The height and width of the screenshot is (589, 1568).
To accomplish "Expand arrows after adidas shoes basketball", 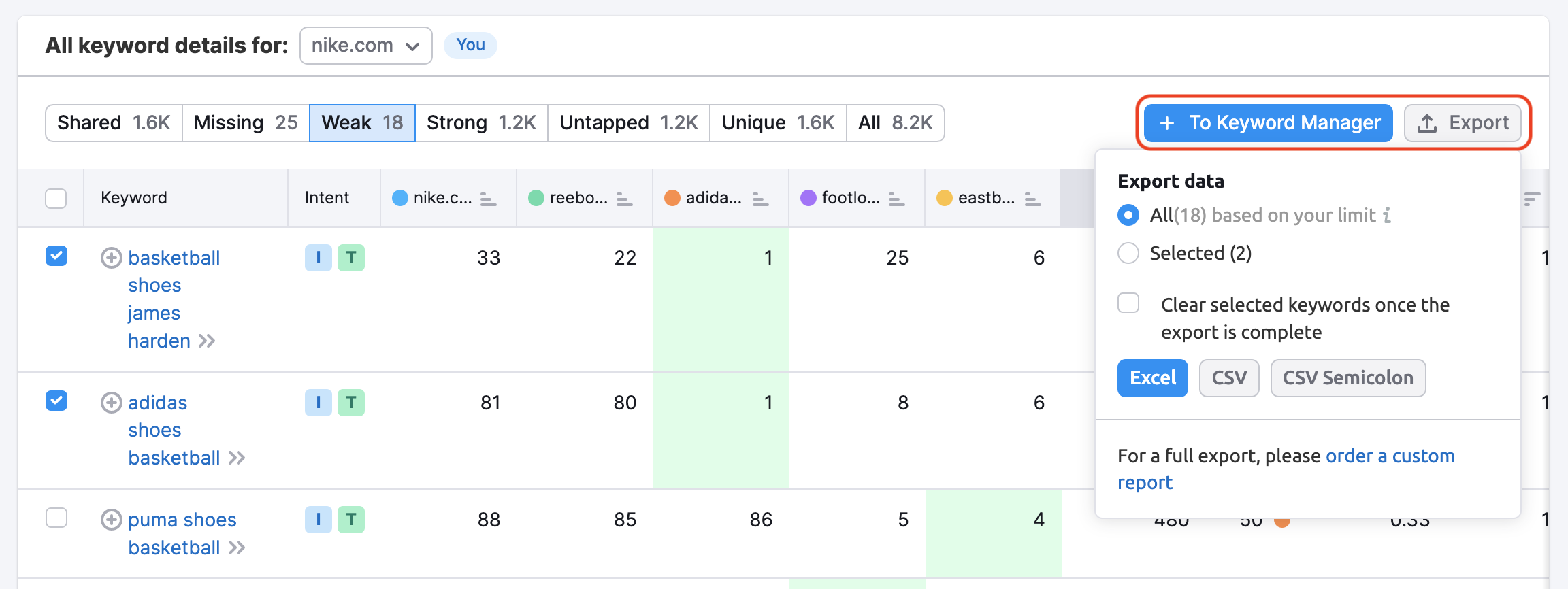I will (x=237, y=458).
